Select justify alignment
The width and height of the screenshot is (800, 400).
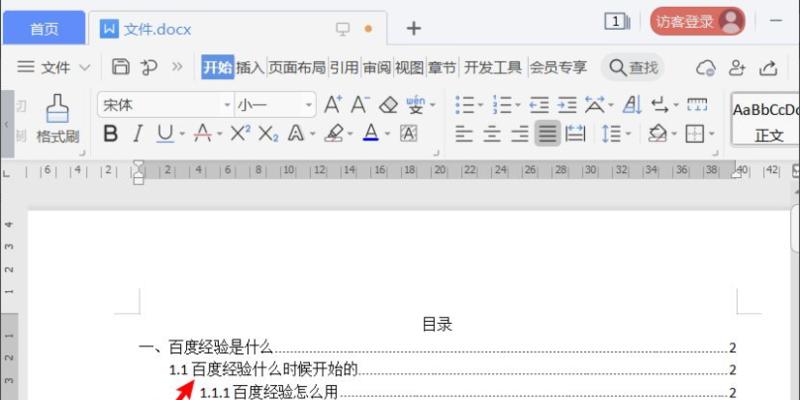[x=547, y=134]
